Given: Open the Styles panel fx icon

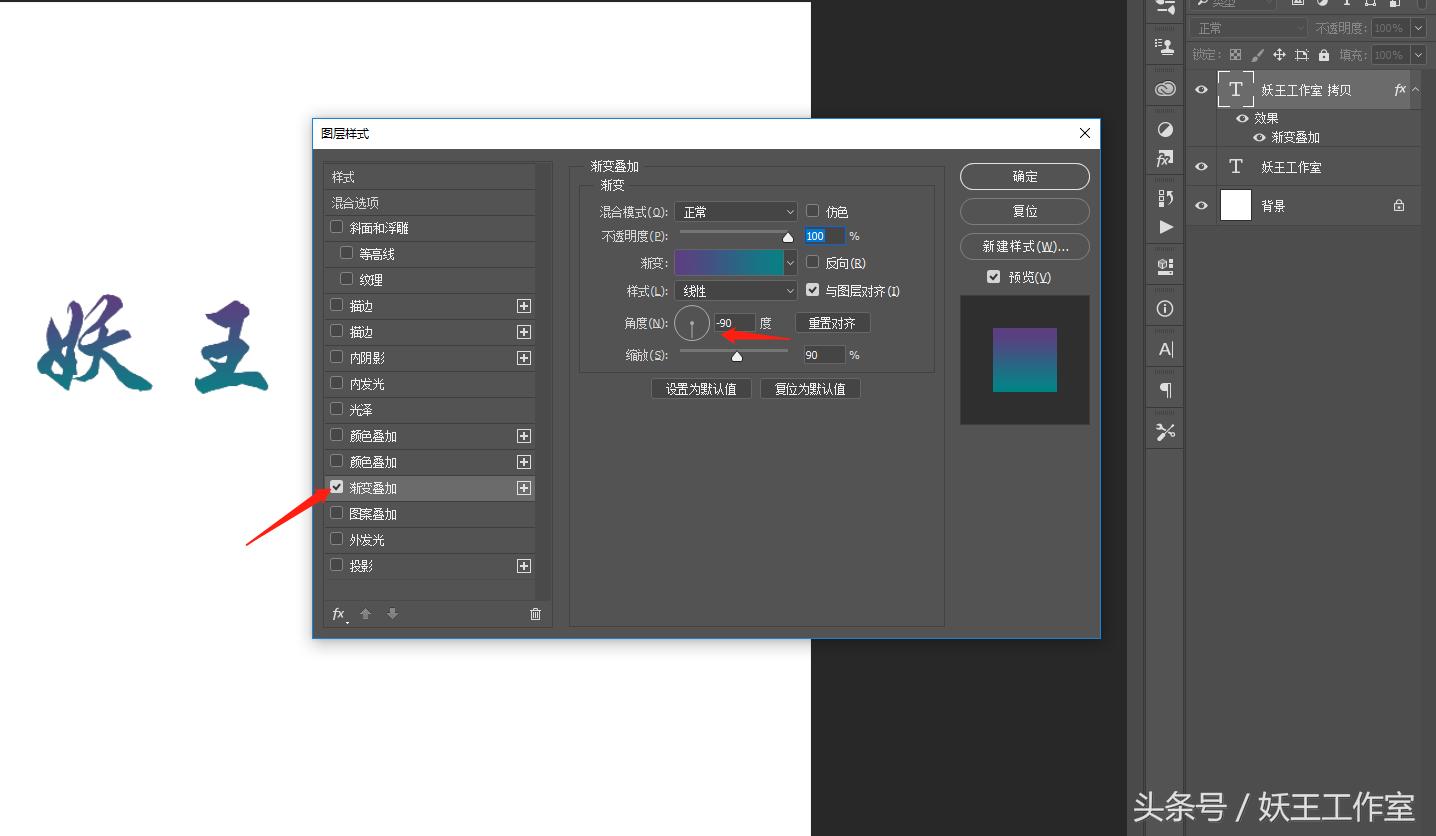Looking at the screenshot, I should (1164, 158).
